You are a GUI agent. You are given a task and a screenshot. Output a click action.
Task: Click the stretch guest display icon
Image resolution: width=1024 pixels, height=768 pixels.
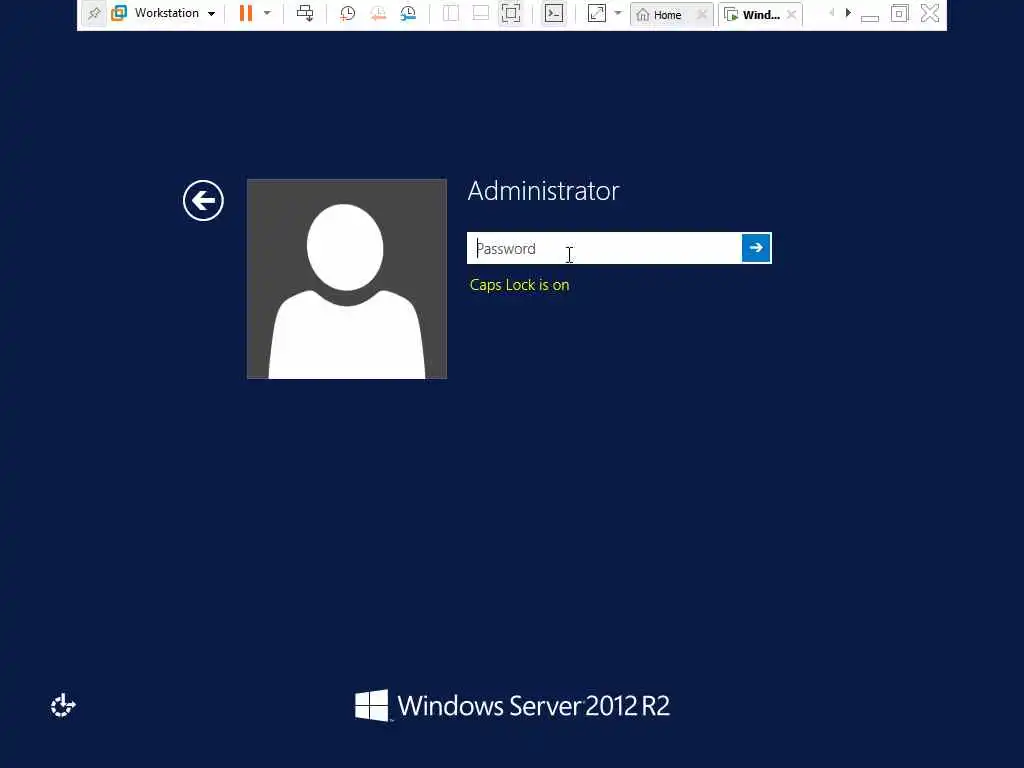pos(597,13)
